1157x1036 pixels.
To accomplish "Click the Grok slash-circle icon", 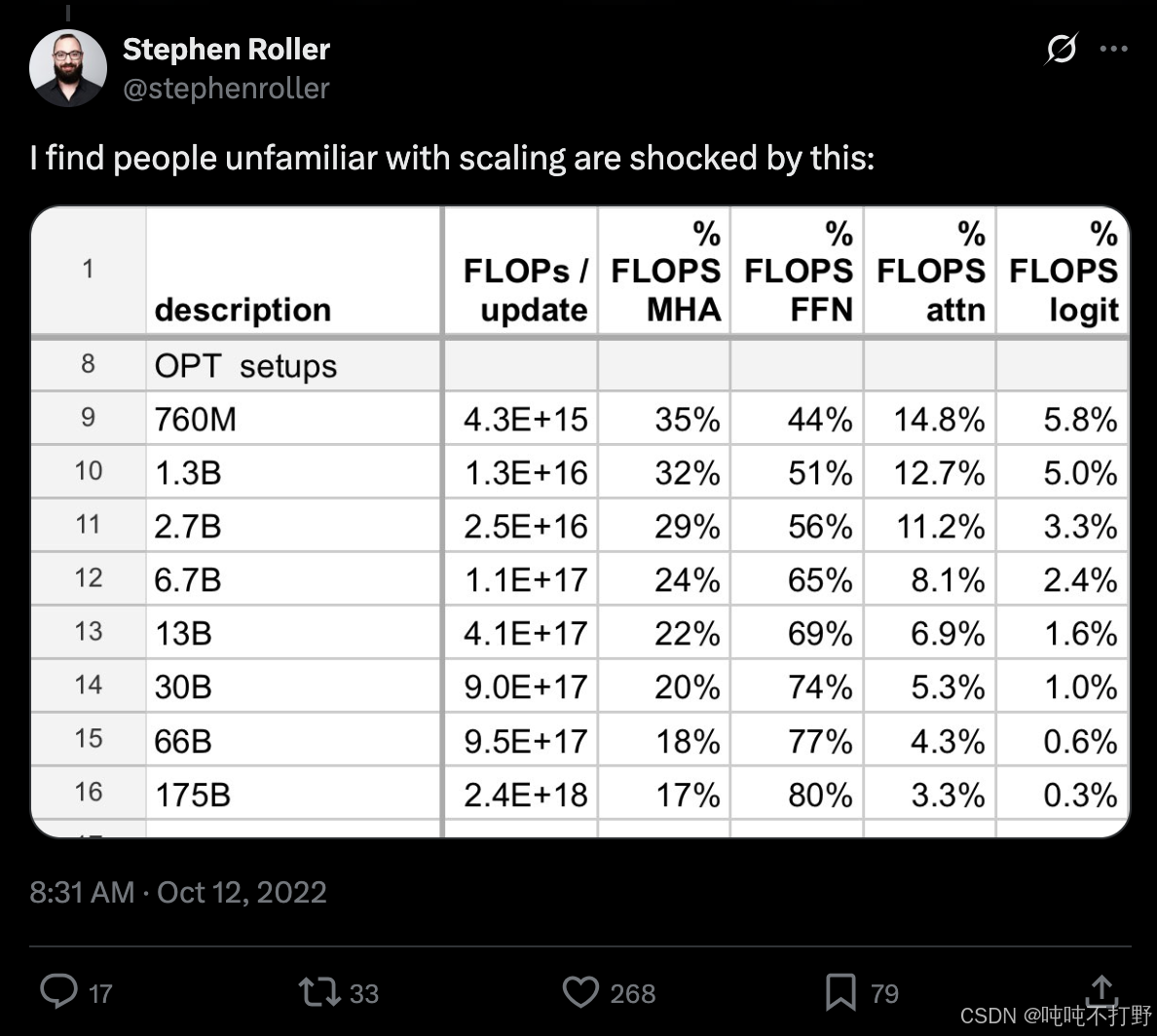I will coord(1062,49).
